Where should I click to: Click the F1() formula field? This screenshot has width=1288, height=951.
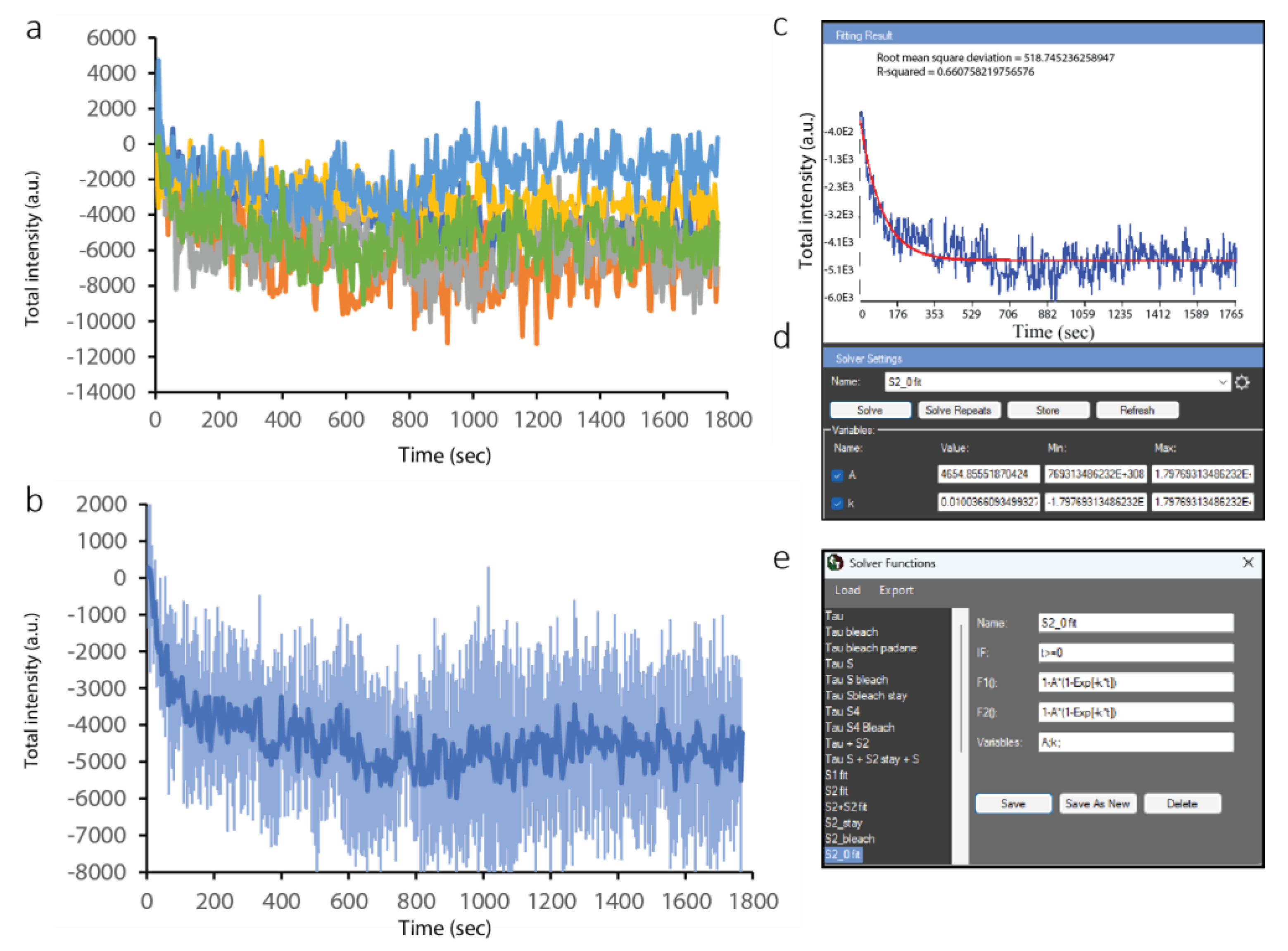pos(1136,683)
